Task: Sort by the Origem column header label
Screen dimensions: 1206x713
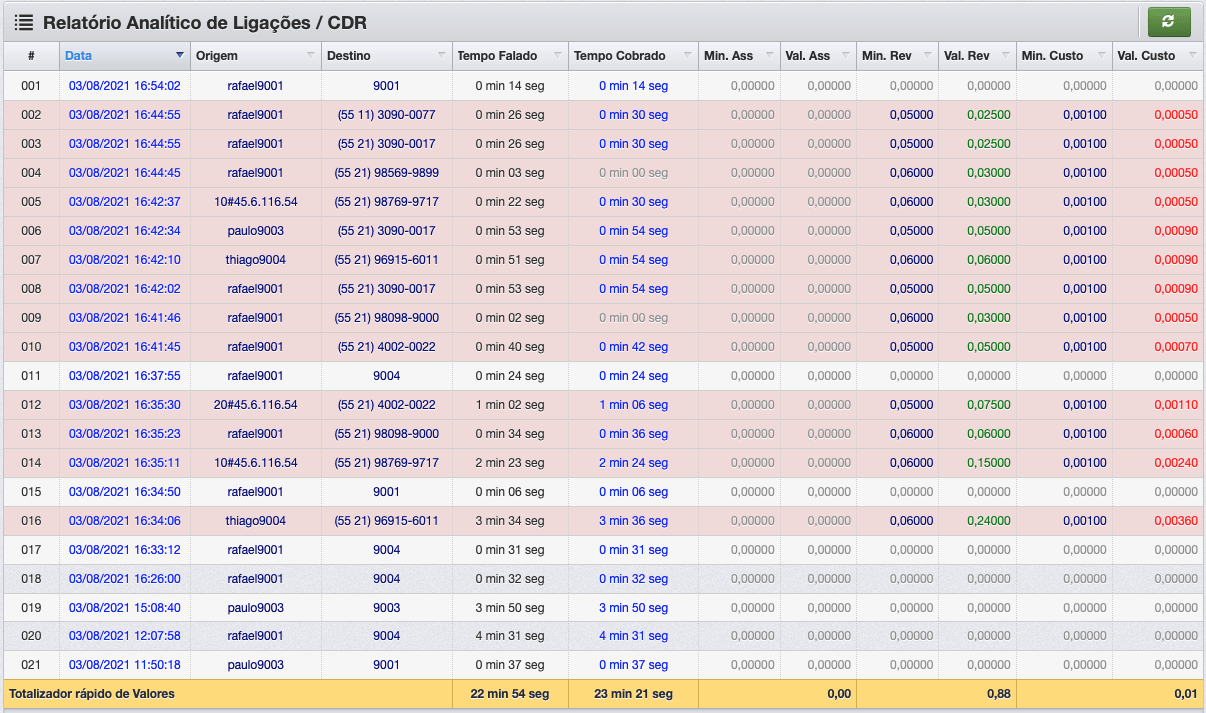Action: 217,56
